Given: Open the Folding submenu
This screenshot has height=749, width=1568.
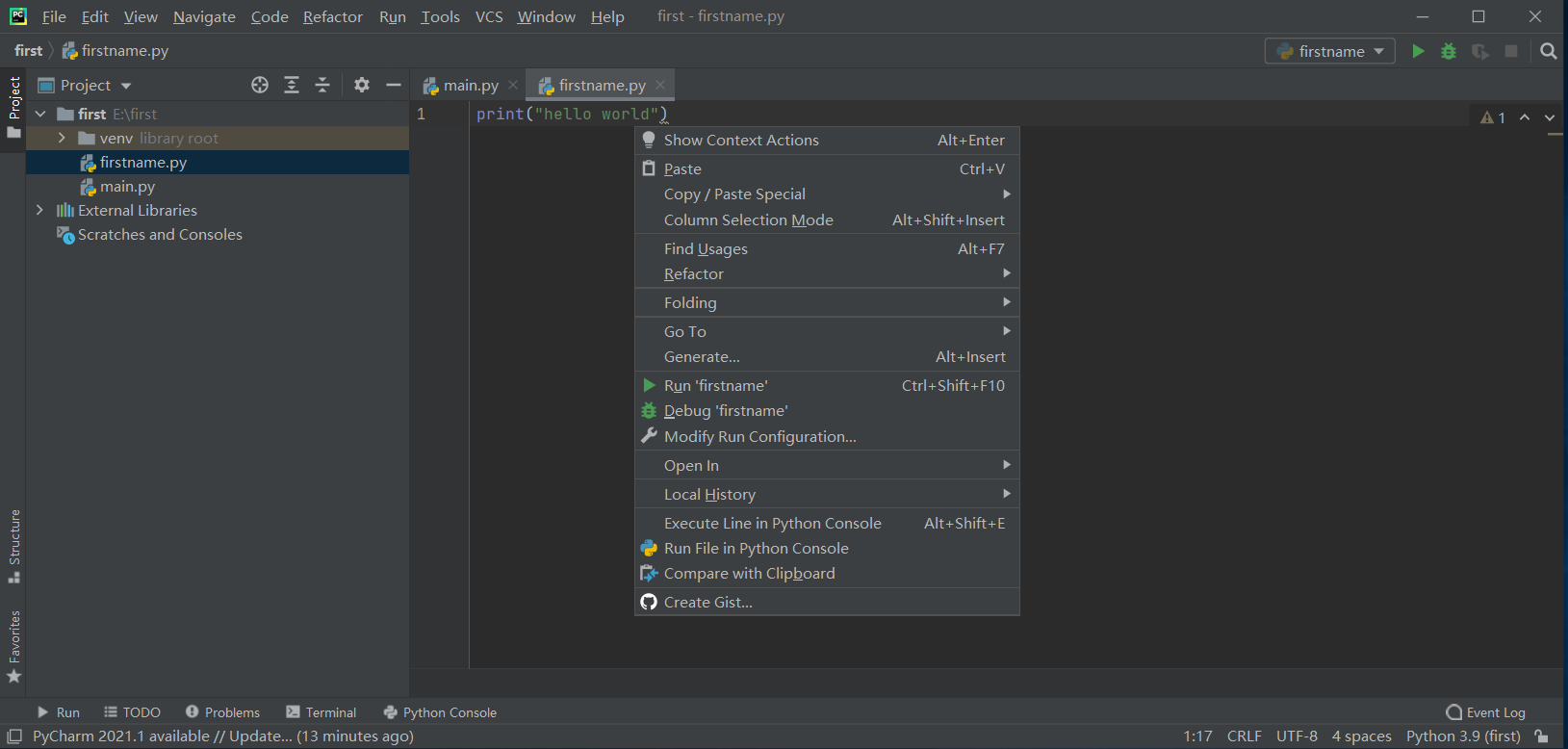Looking at the screenshot, I should tap(827, 303).
